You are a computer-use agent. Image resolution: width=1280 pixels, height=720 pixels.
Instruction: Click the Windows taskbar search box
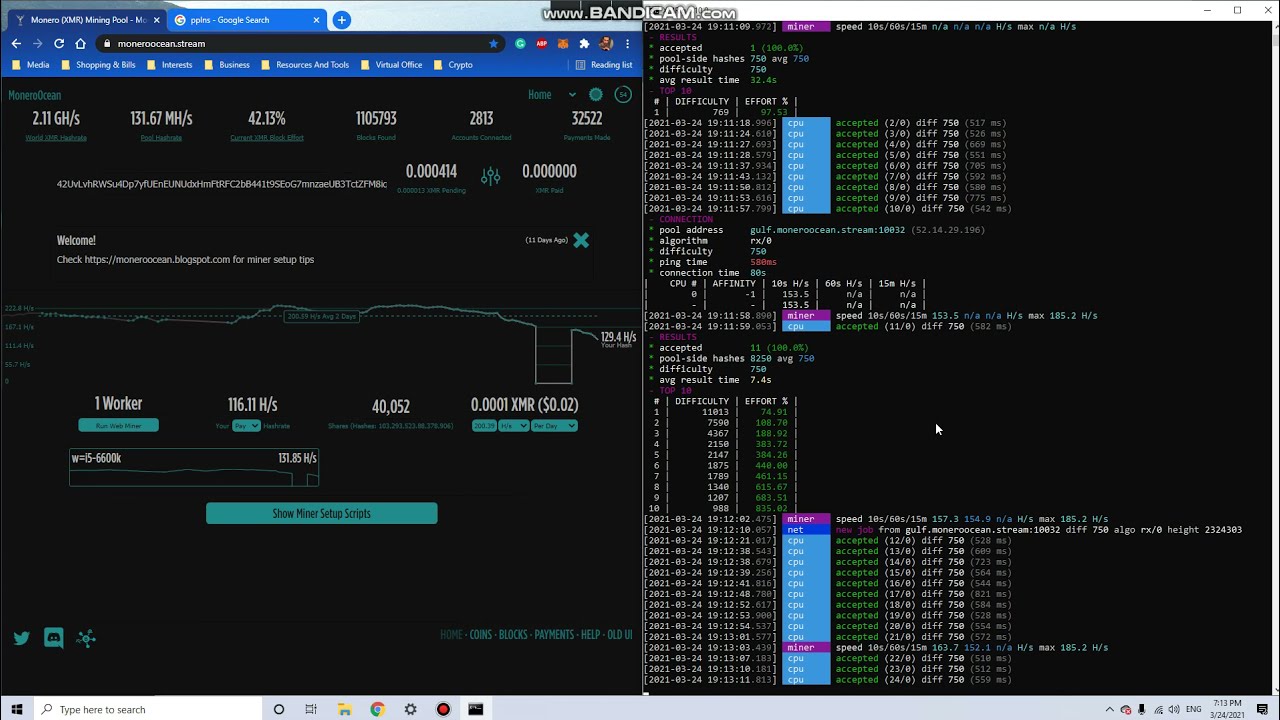[x=147, y=709]
